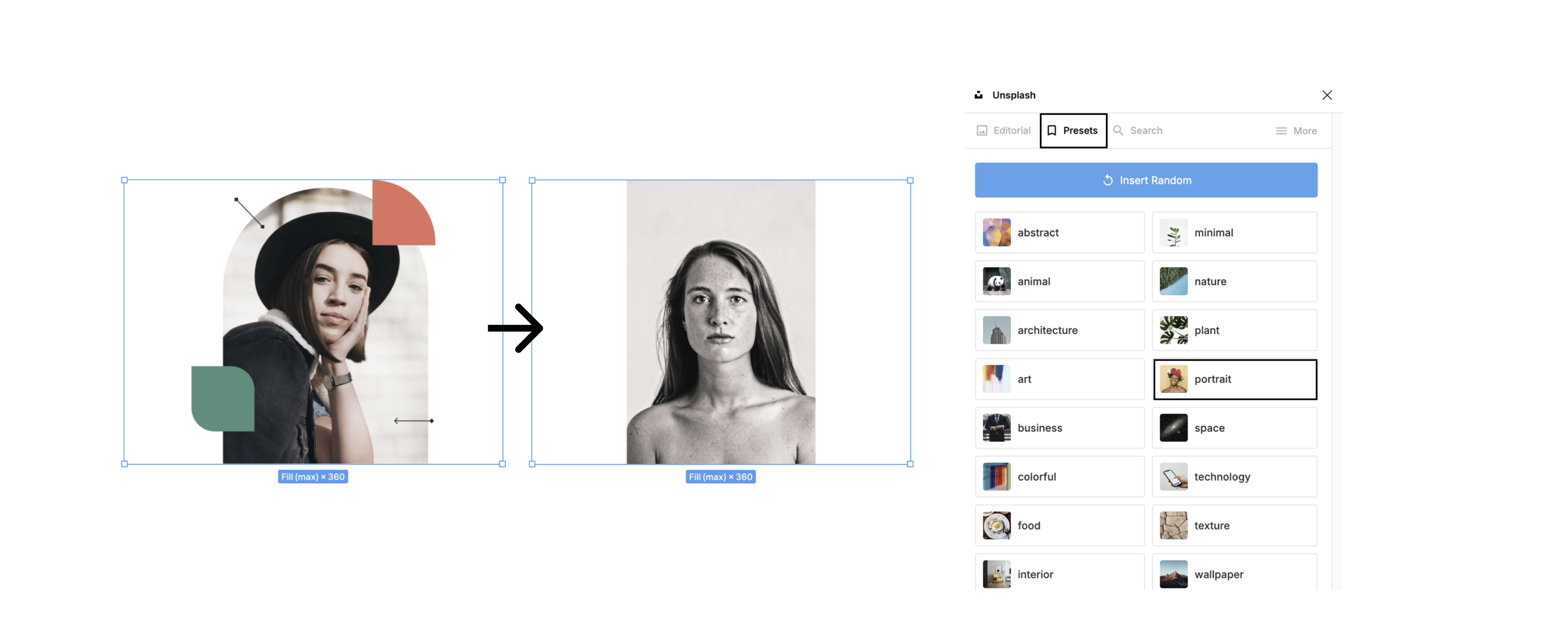Image resolution: width=1568 pixels, height=640 pixels.
Task: Select the architecture preset
Action: (1060, 330)
